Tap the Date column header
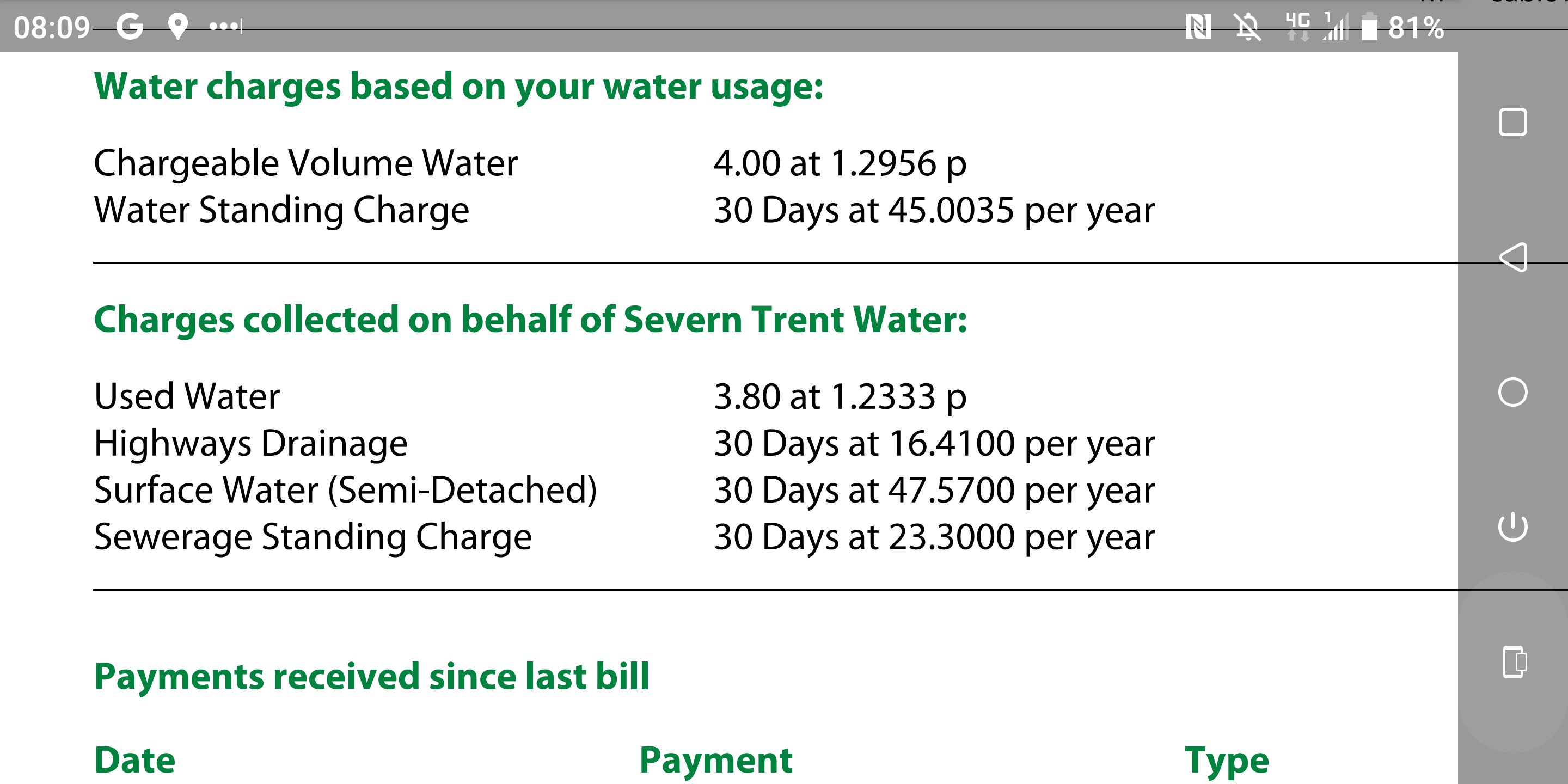 pyautogui.click(x=134, y=759)
